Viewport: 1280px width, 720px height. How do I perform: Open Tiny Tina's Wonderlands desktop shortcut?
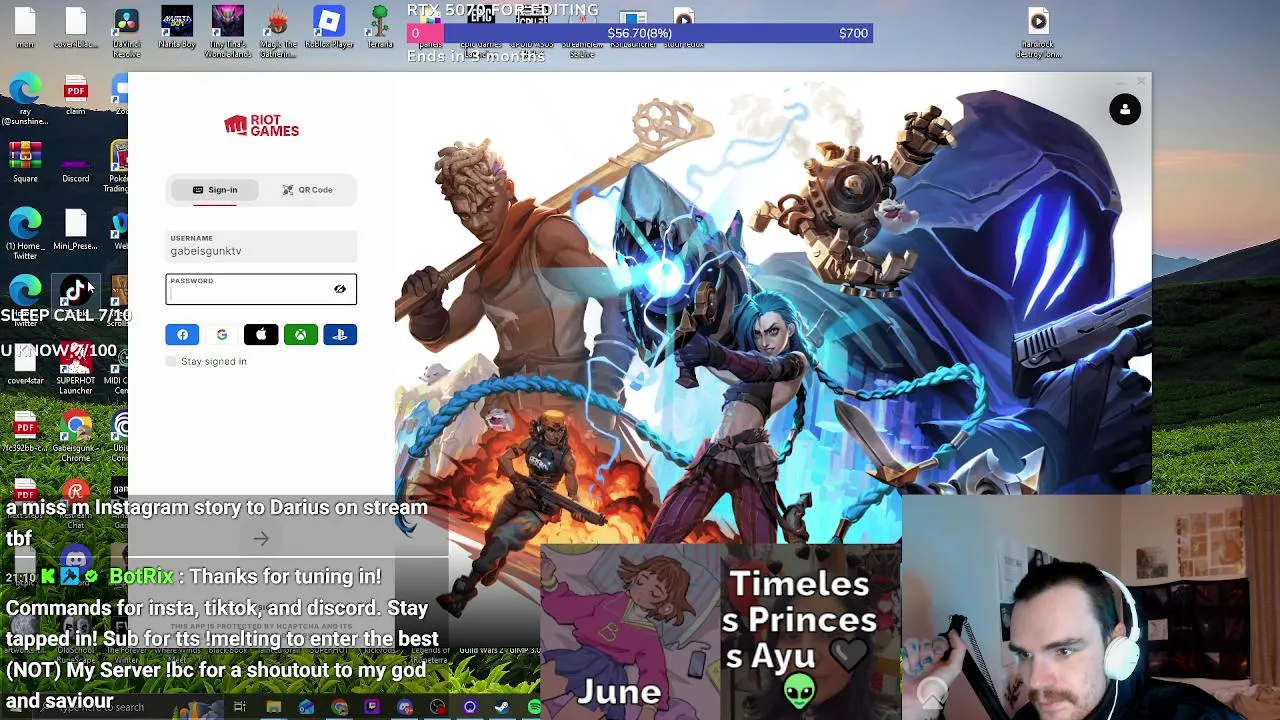pos(228,32)
